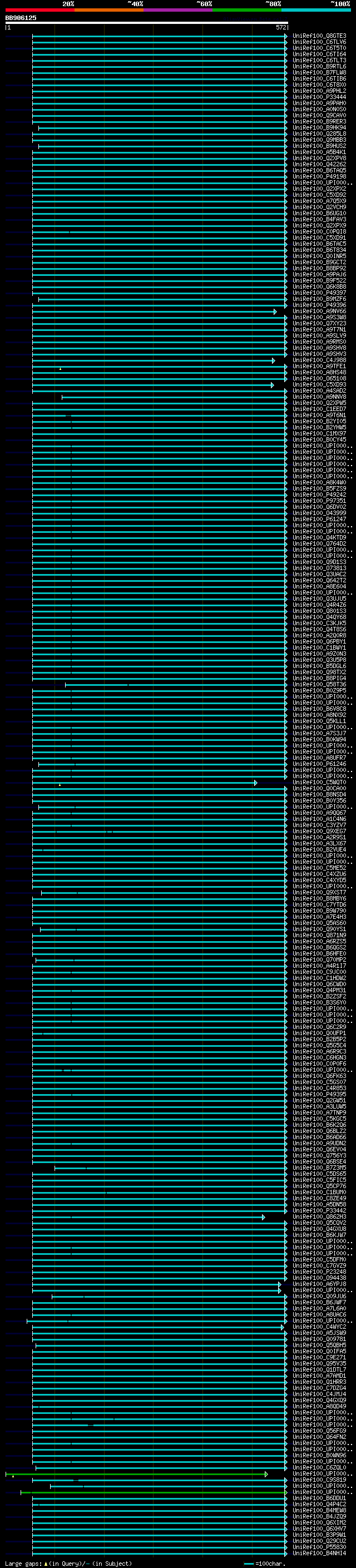Select hit UniRef100_C0PQI8
Viewport: 356px width, 1568px height.
[319, 232]
